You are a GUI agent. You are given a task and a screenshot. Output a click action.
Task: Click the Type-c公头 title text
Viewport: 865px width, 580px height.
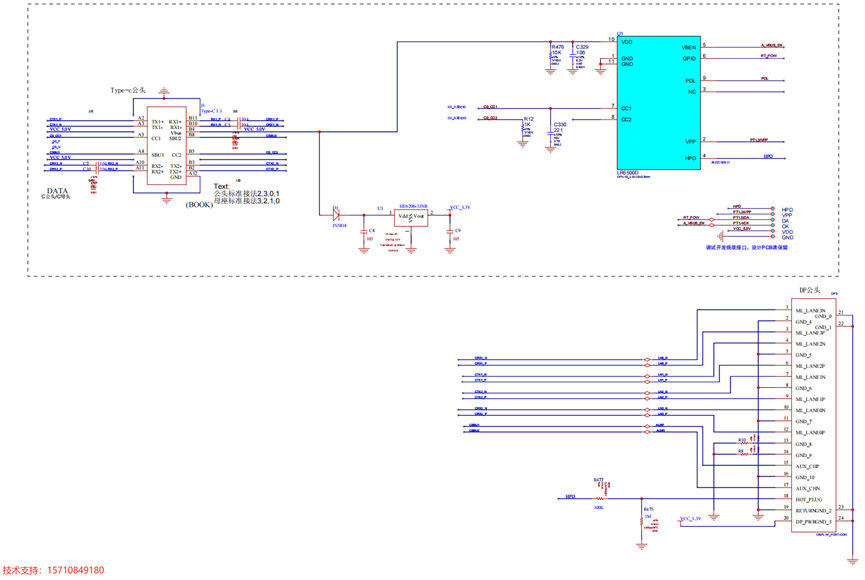[x=128, y=90]
